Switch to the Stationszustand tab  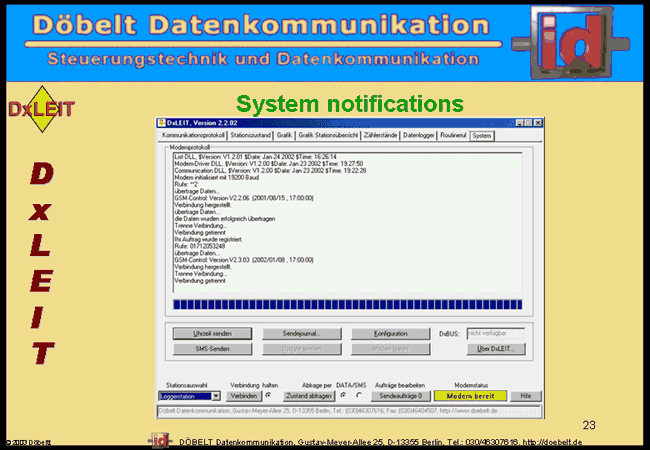pos(250,135)
